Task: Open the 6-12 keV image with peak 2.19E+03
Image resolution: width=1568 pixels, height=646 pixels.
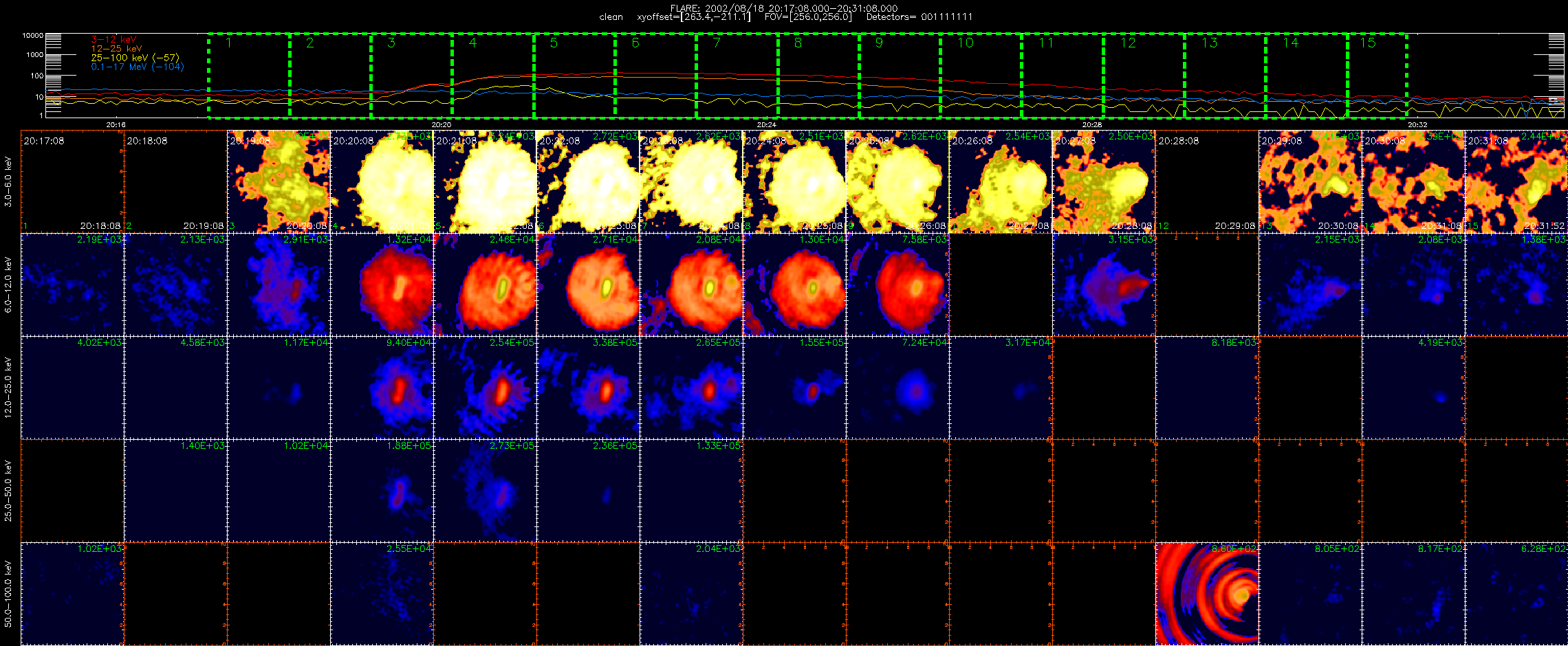Action: tap(72, 285)
